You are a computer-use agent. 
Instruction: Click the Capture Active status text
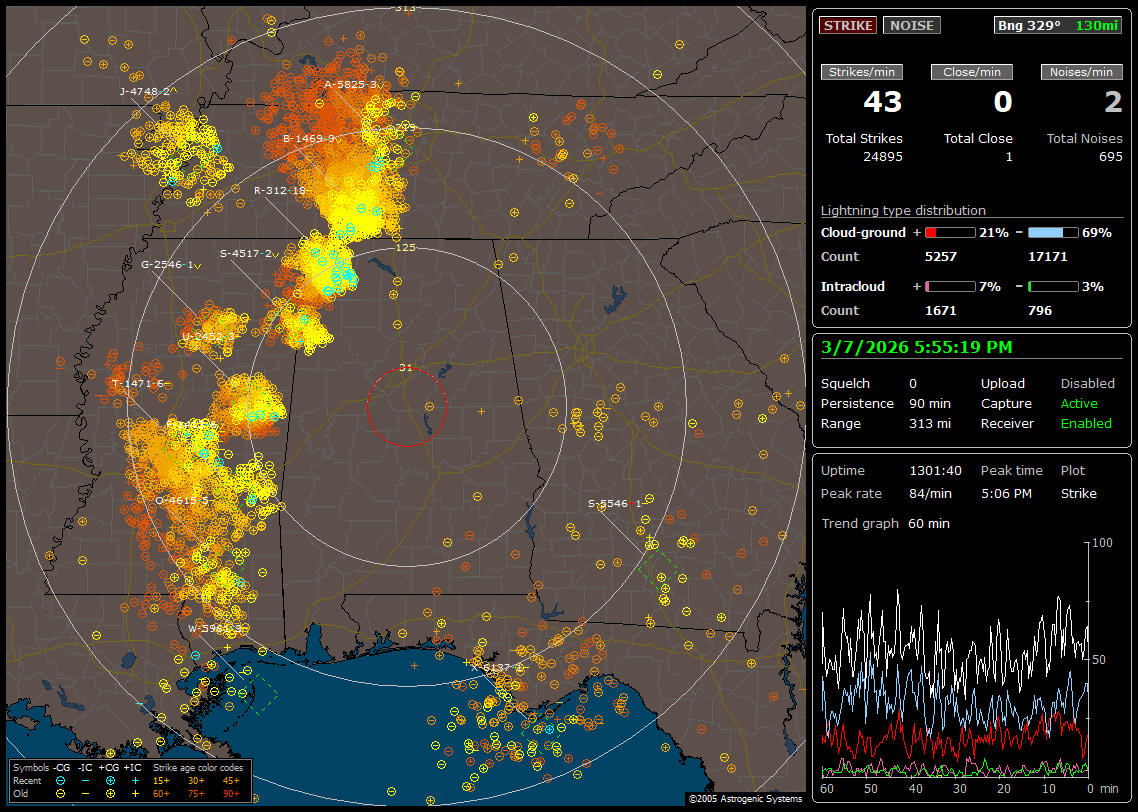coord(1079,404)
